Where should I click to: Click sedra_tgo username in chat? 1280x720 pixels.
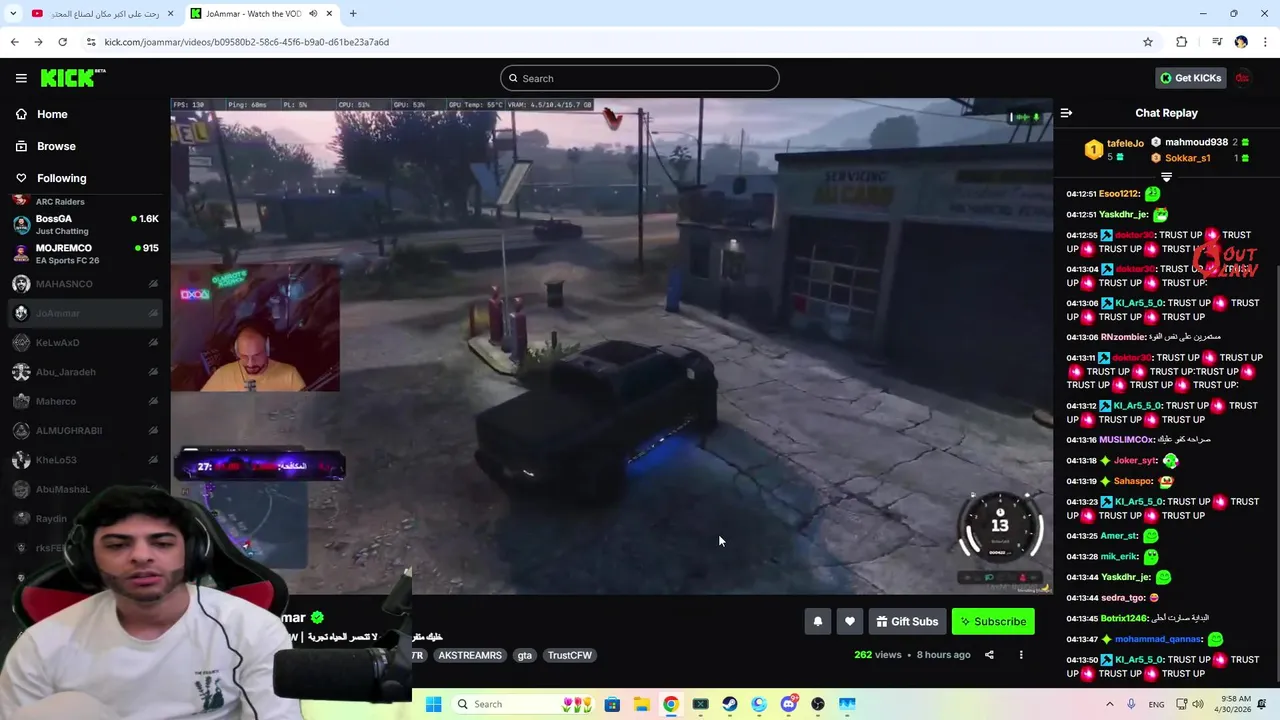point(1124,598)
